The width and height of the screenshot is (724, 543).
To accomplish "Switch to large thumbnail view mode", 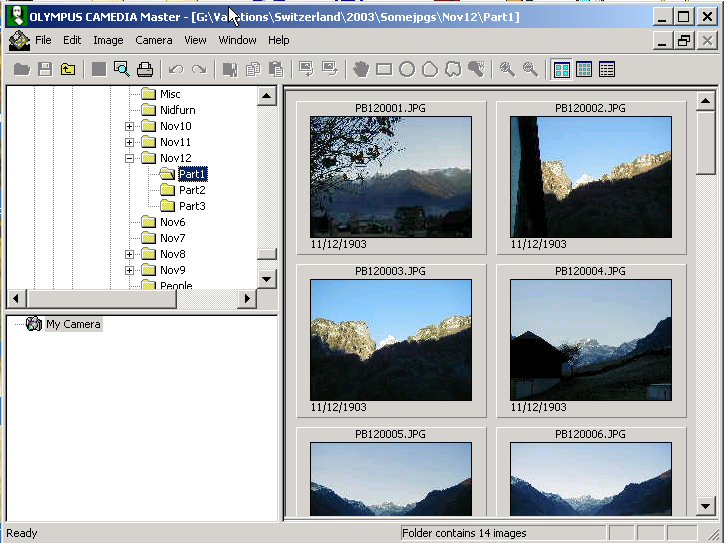I will 562,69.
